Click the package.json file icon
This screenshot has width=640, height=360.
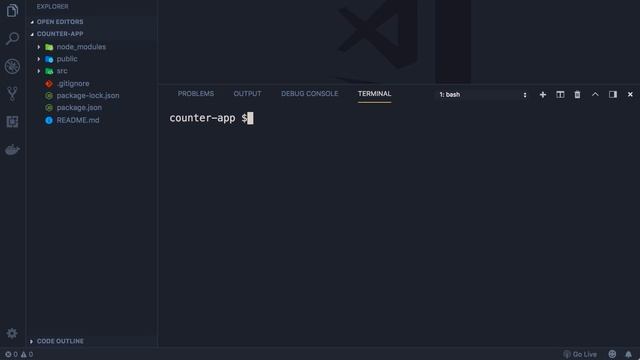(x=49, y=108)
